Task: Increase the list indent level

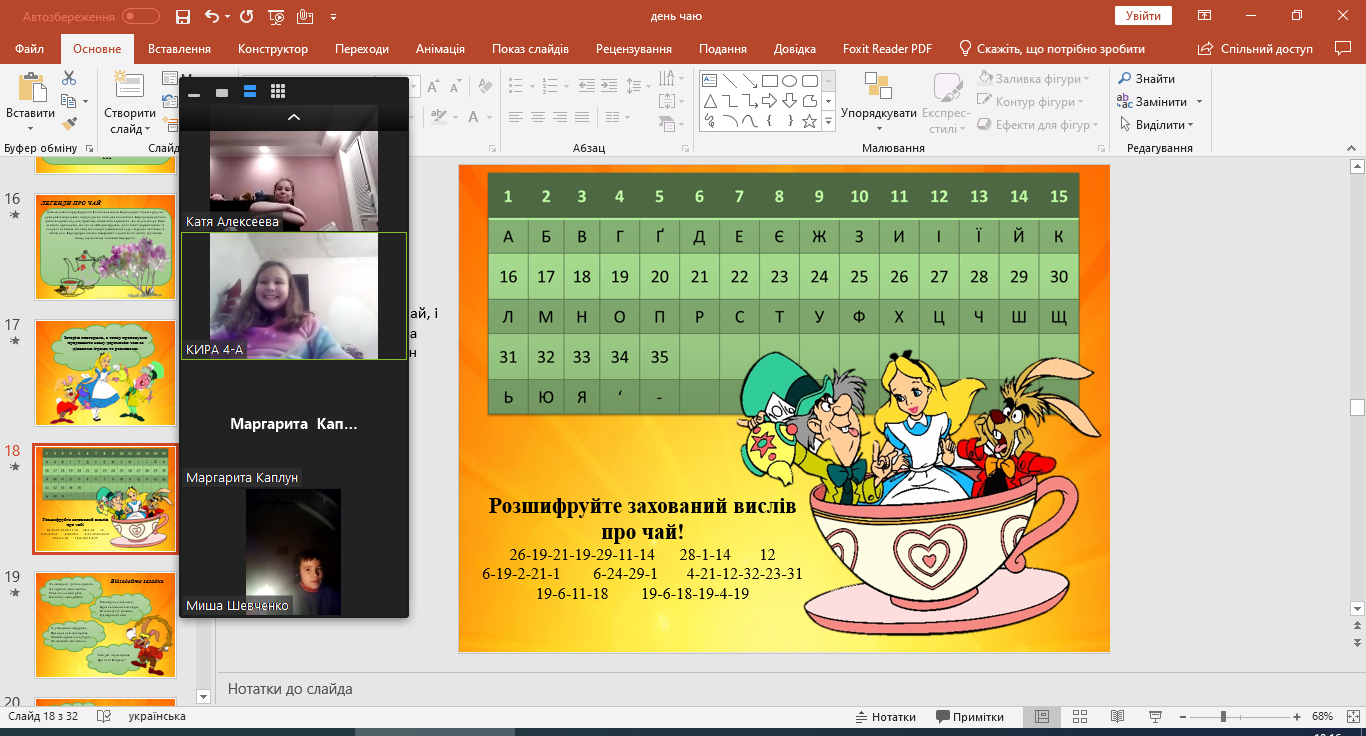Action: 611,84
